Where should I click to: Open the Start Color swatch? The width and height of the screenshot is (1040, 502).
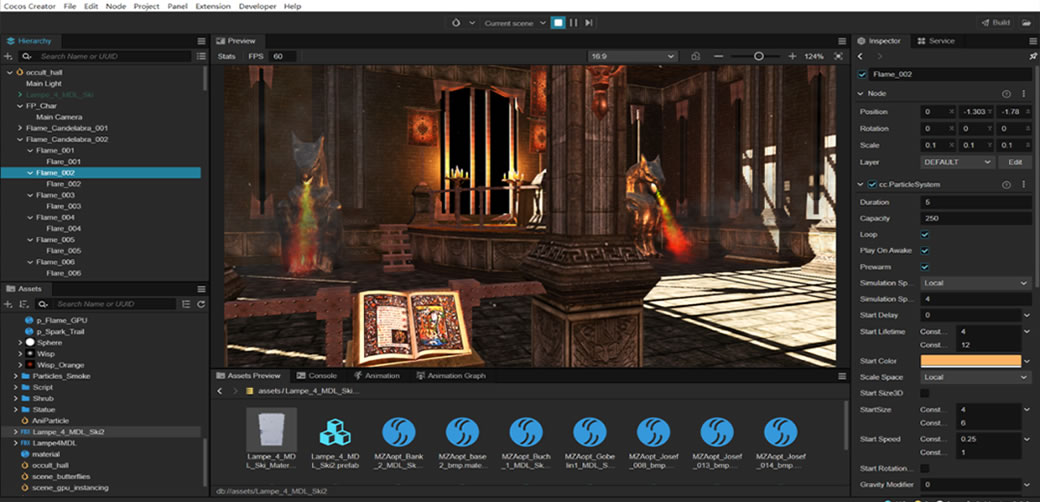(972, 361)
